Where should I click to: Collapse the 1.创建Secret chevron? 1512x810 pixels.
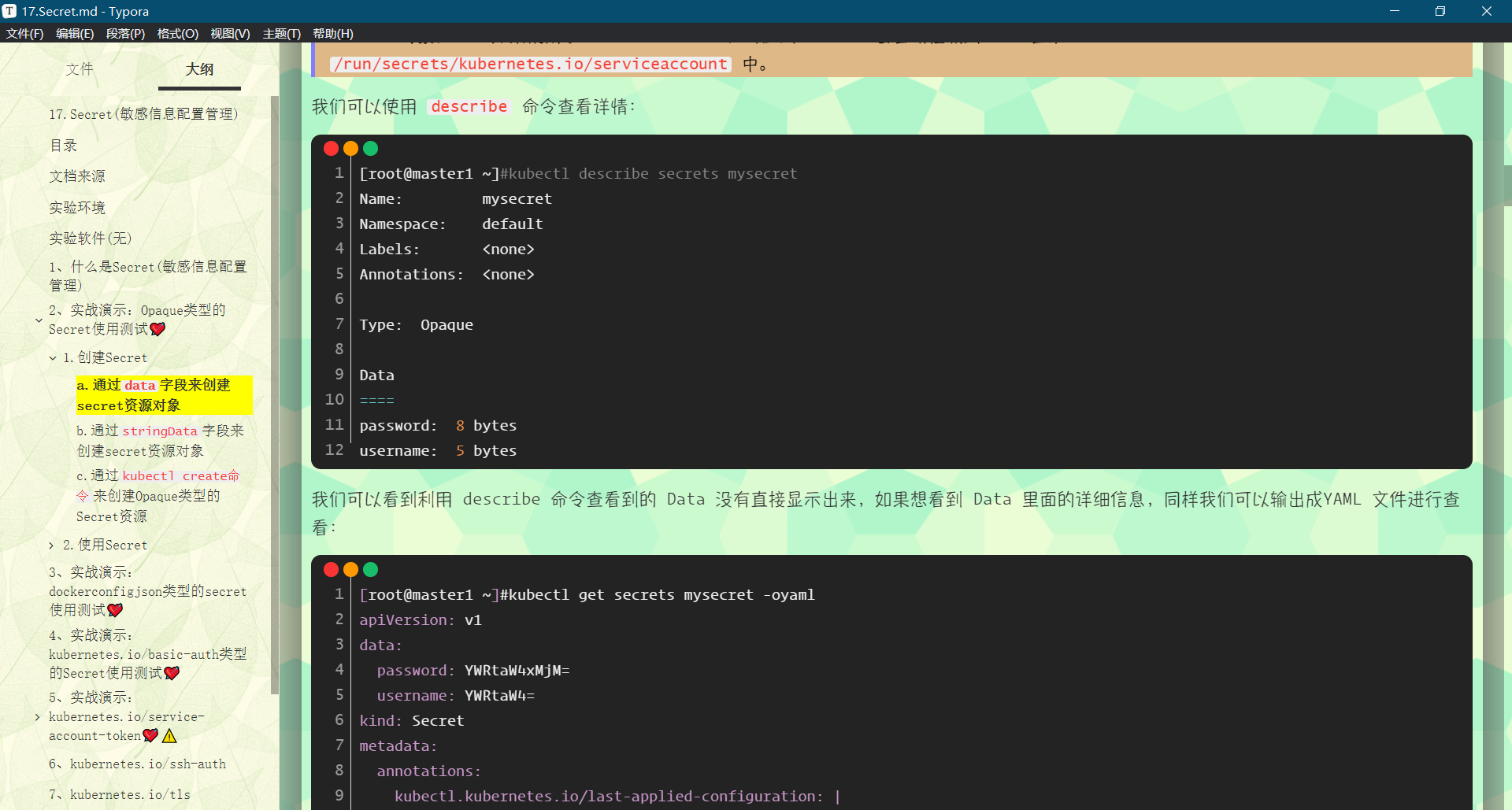(53, 358)
